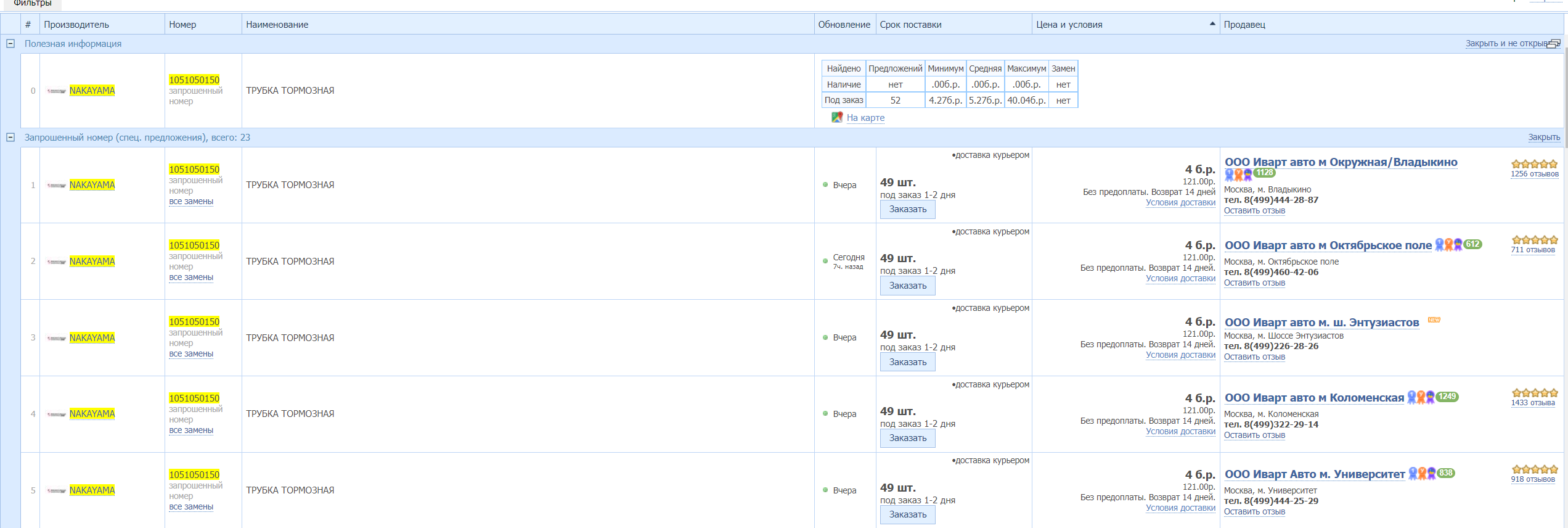Click green badge "1128" of Владыкино seller

(1265, 173)
